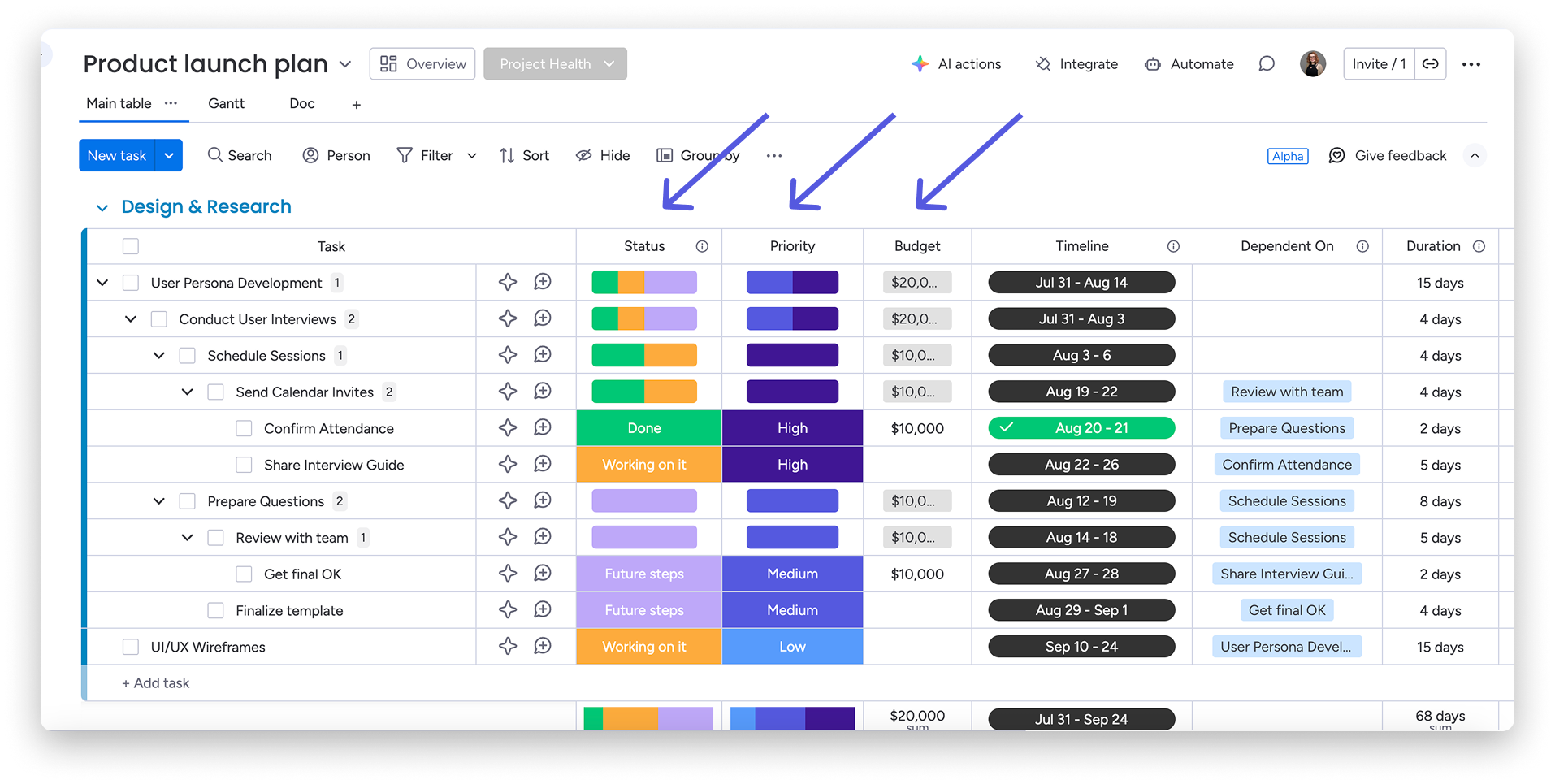Open the board discussion chat icon
The height and width of the screenshot is (784, 1555).
pyautogui.click(x=1267, y=64)
